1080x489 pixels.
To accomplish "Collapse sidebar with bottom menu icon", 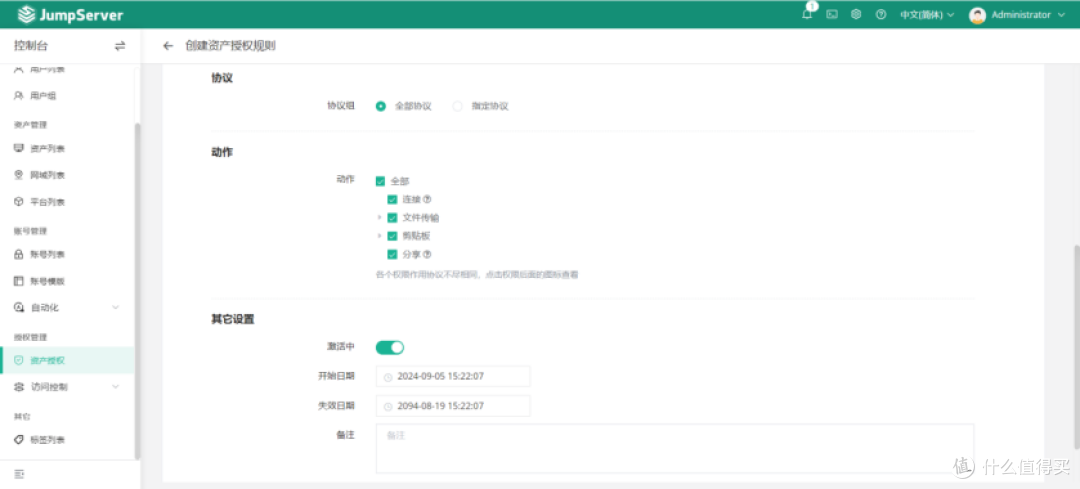I will pos(19,475).
